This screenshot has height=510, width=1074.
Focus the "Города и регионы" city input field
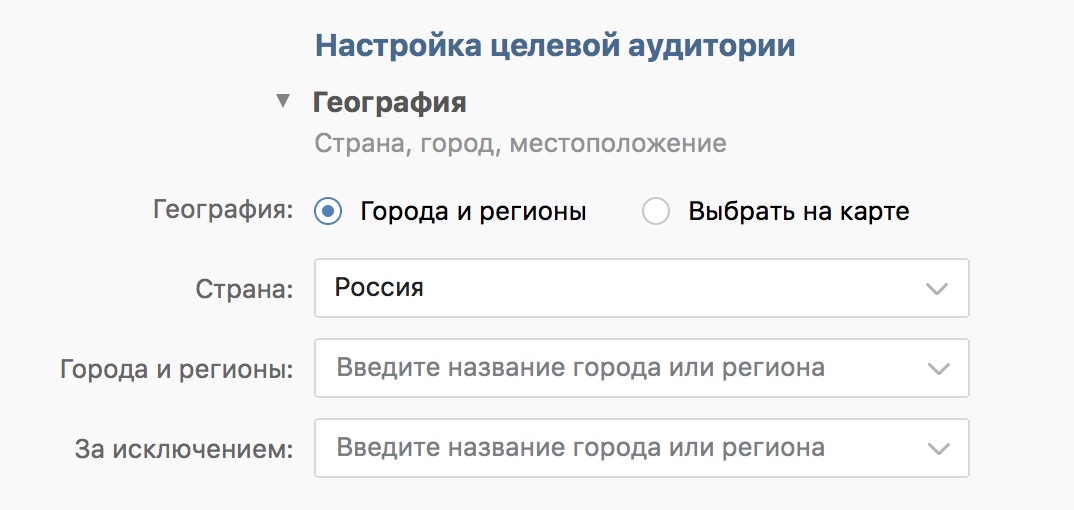pos(620,368)
